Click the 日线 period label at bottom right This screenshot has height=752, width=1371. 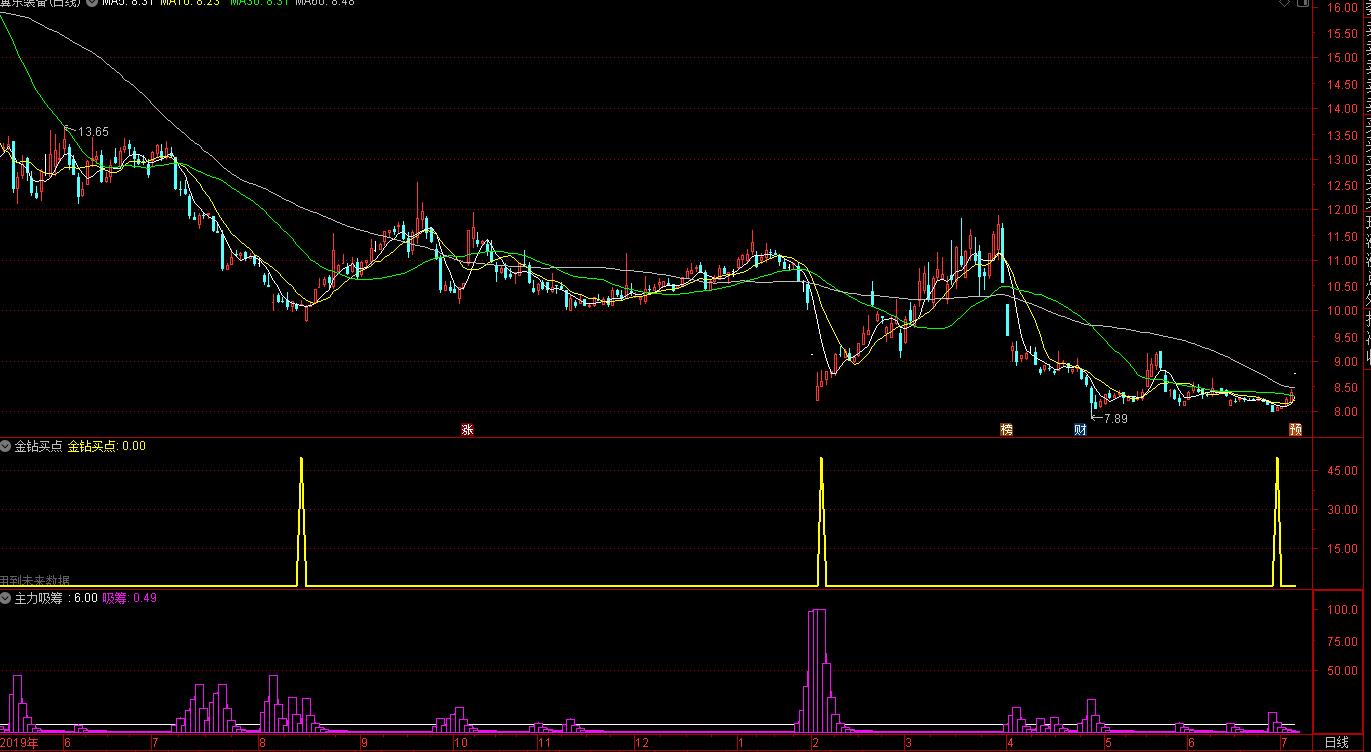1336,742
